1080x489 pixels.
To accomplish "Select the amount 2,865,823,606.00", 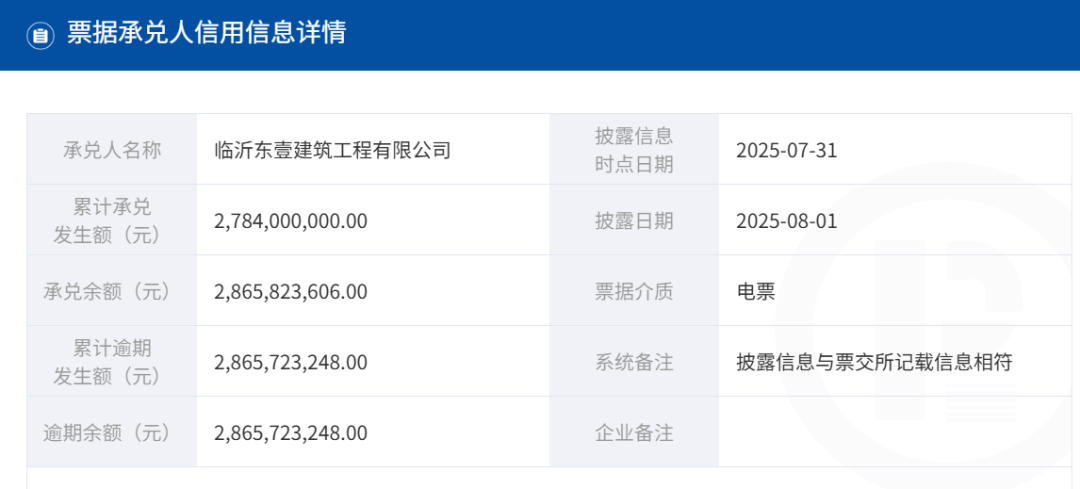I will [x=291, y=292].
